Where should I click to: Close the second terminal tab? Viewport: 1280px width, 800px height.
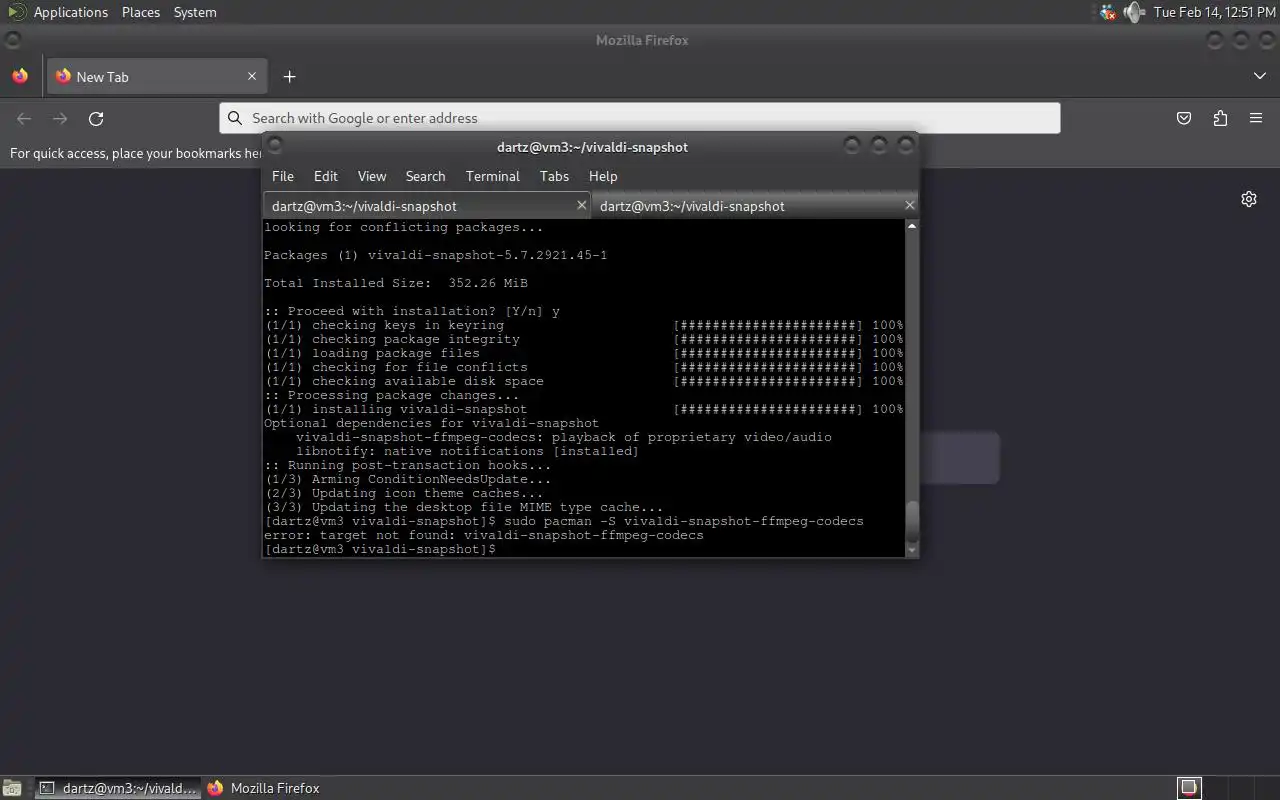click(x=909, y=205)
